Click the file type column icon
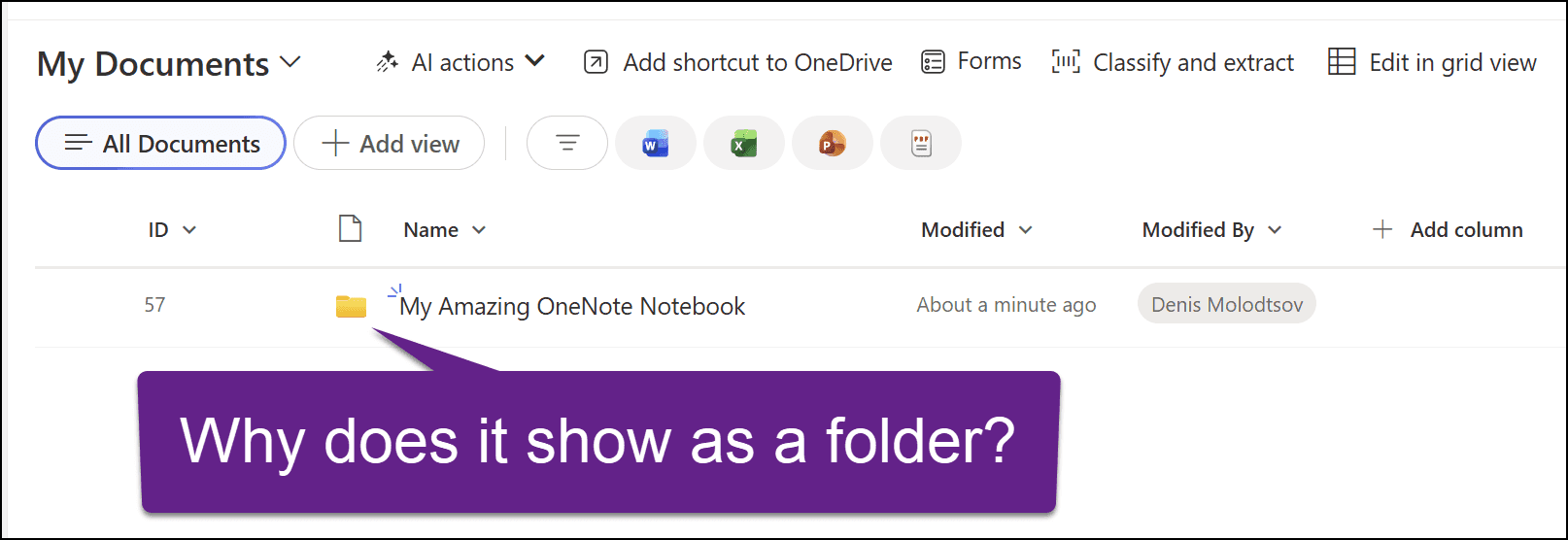Screen dimensions: 1568x540 pyautogui.click(x=350, y=229)
